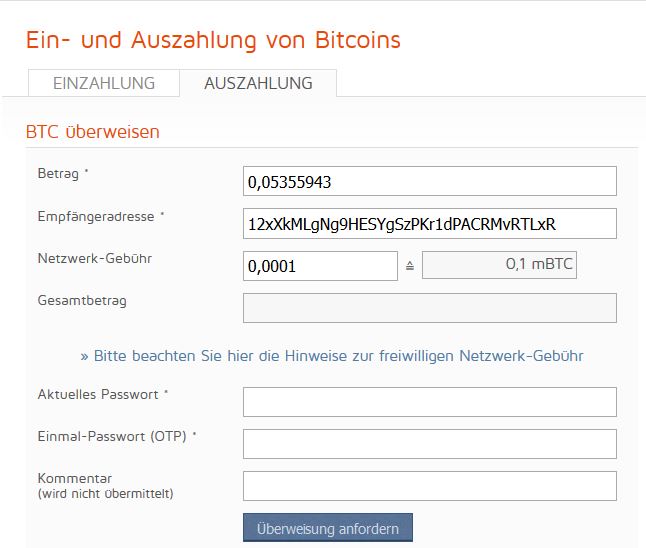Click the Aktuelles Passwort label
Image resolution: width=646 pixels, height=548 pixels.
point(98,394)
